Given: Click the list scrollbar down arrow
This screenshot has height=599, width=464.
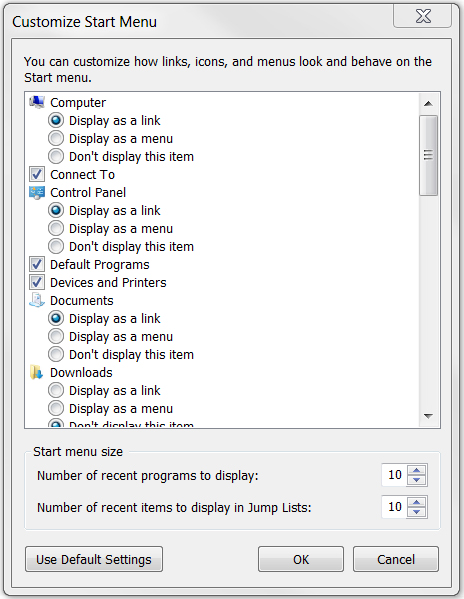Looking at the screenshot, I should click(428, 416).
